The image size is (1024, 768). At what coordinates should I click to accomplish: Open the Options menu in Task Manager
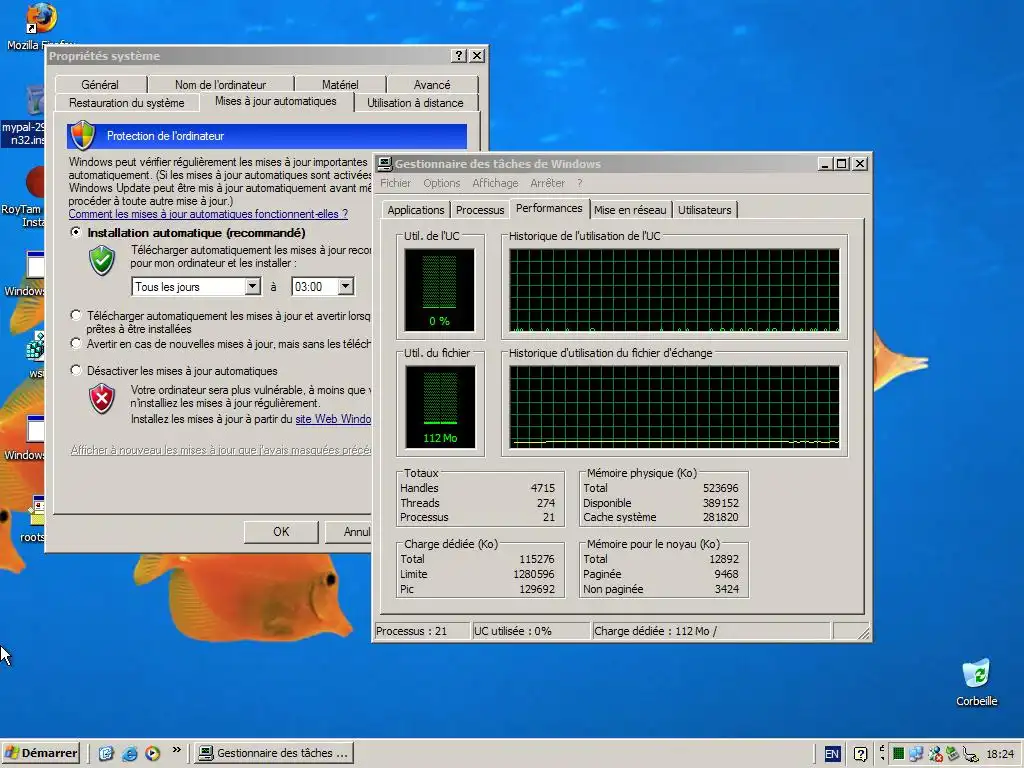(x=441, y=183)
